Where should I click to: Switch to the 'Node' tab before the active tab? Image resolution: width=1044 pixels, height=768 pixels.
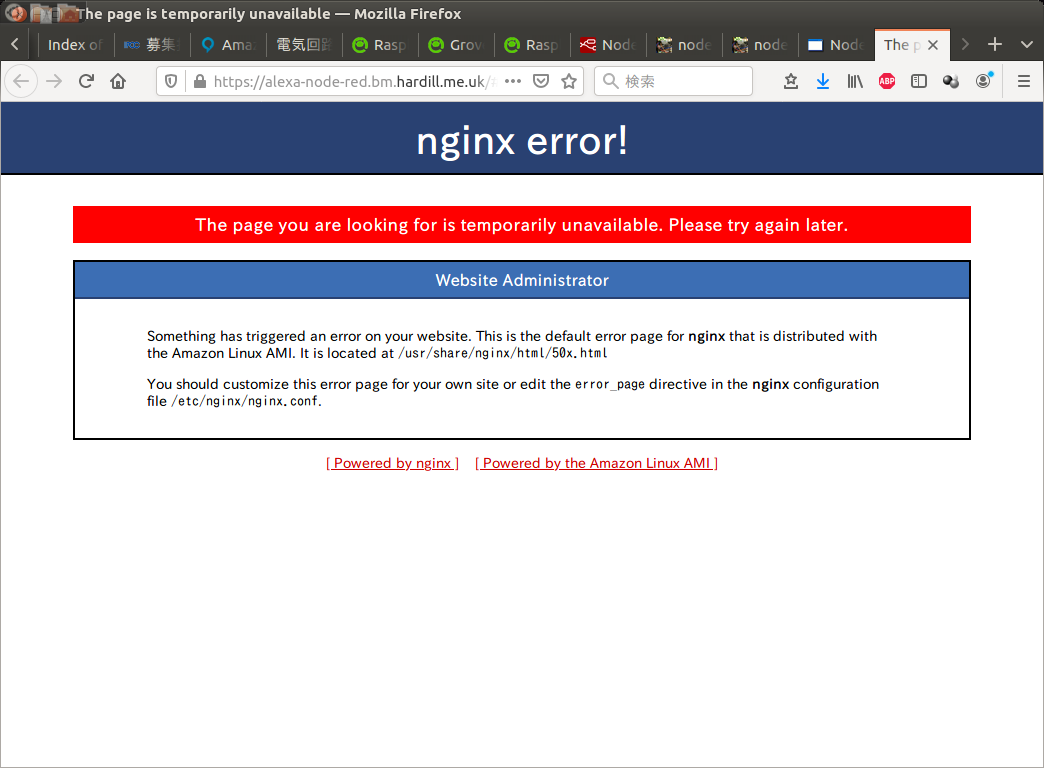click(x=836, y=45)
